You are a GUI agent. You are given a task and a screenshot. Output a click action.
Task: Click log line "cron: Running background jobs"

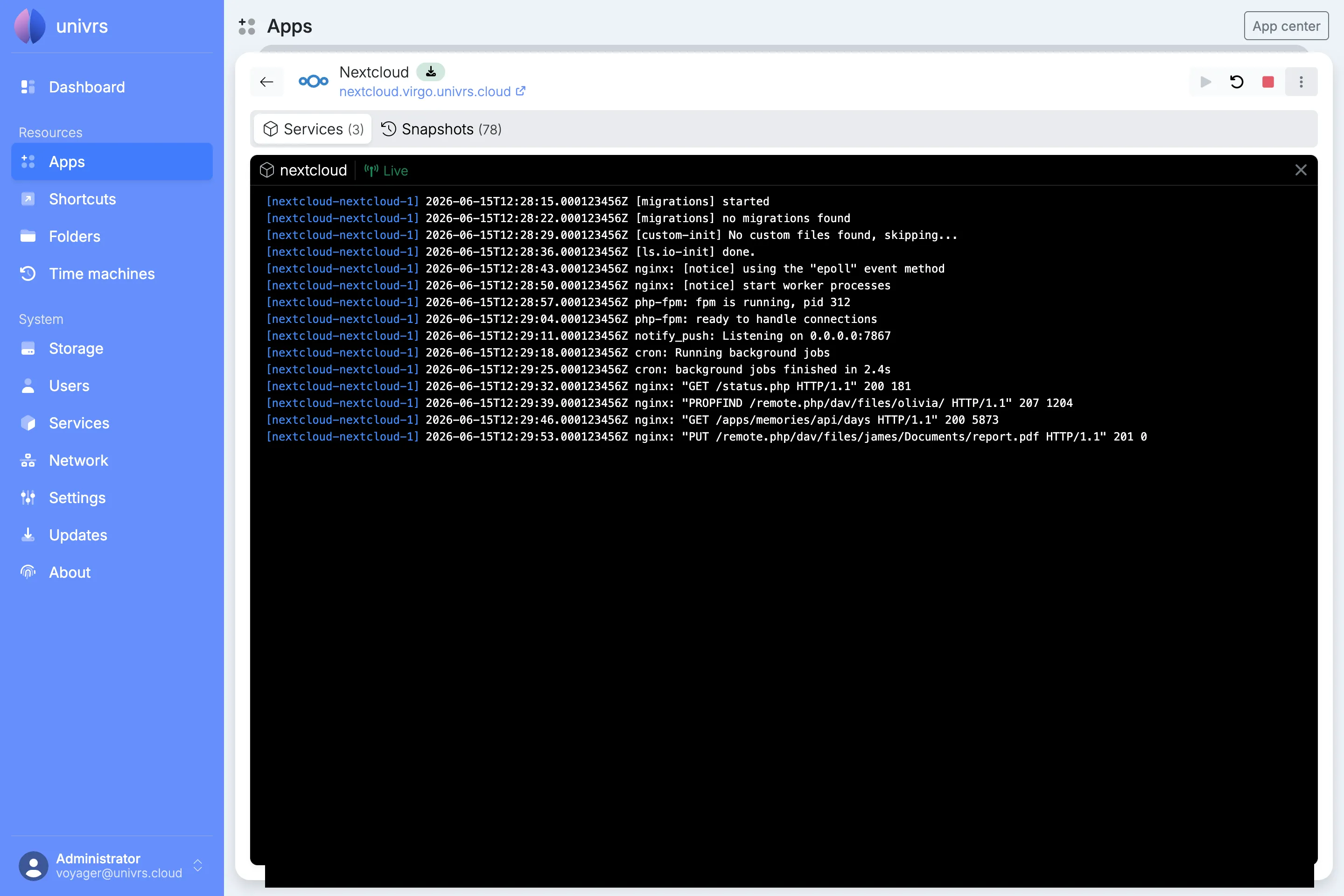[x=548, y=353]
